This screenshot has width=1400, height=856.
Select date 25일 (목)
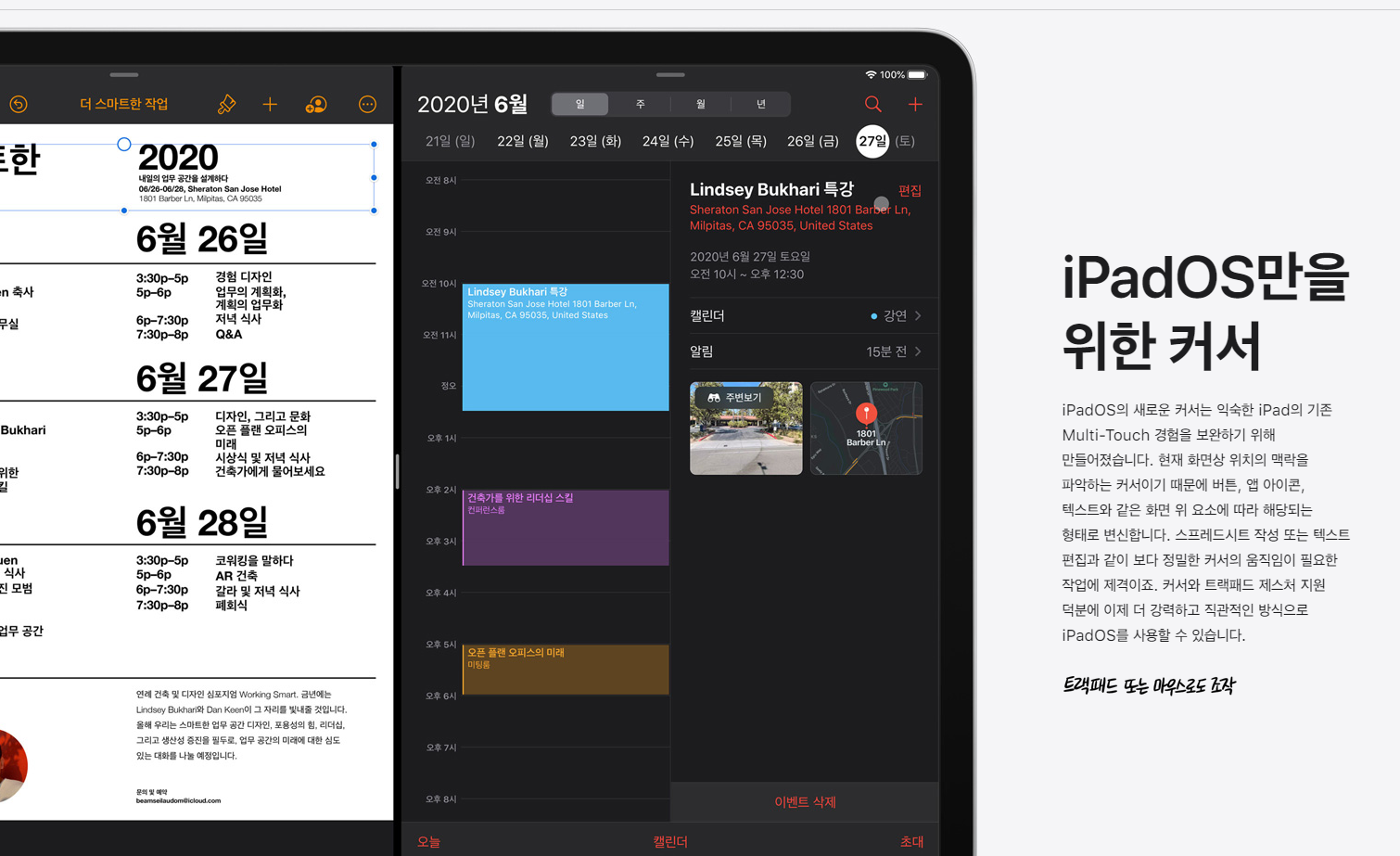[x=741, y=141]
